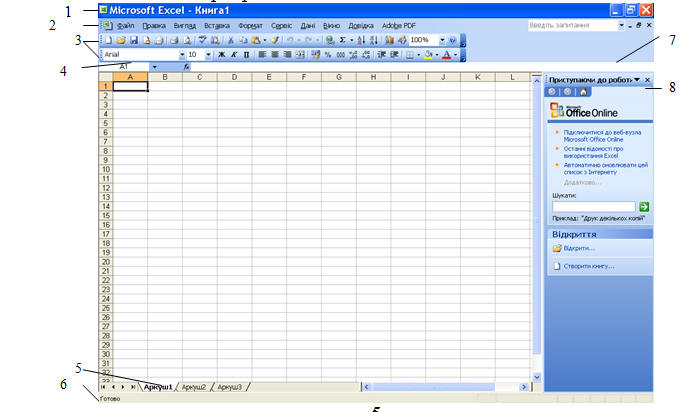Center text in the cell
Image resolution: width=700 pixels, height=412 pixels.
point(274,54)
